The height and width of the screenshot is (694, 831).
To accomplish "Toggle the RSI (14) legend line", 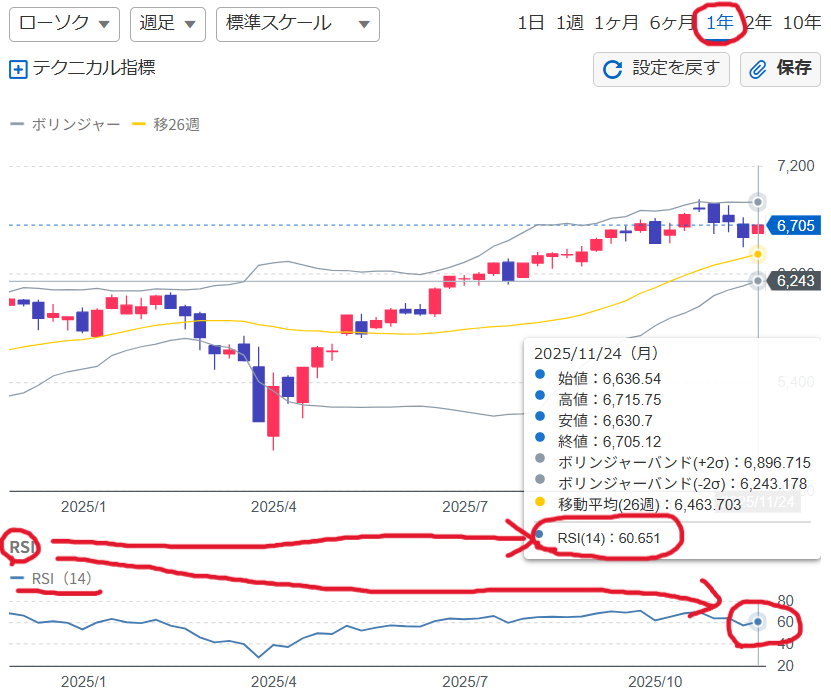I will point(55,578).
